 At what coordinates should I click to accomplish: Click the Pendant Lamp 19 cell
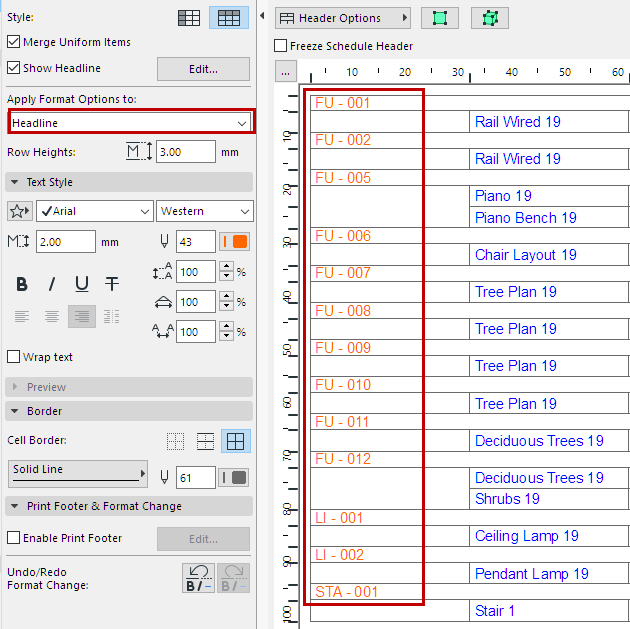pos(548,573)
